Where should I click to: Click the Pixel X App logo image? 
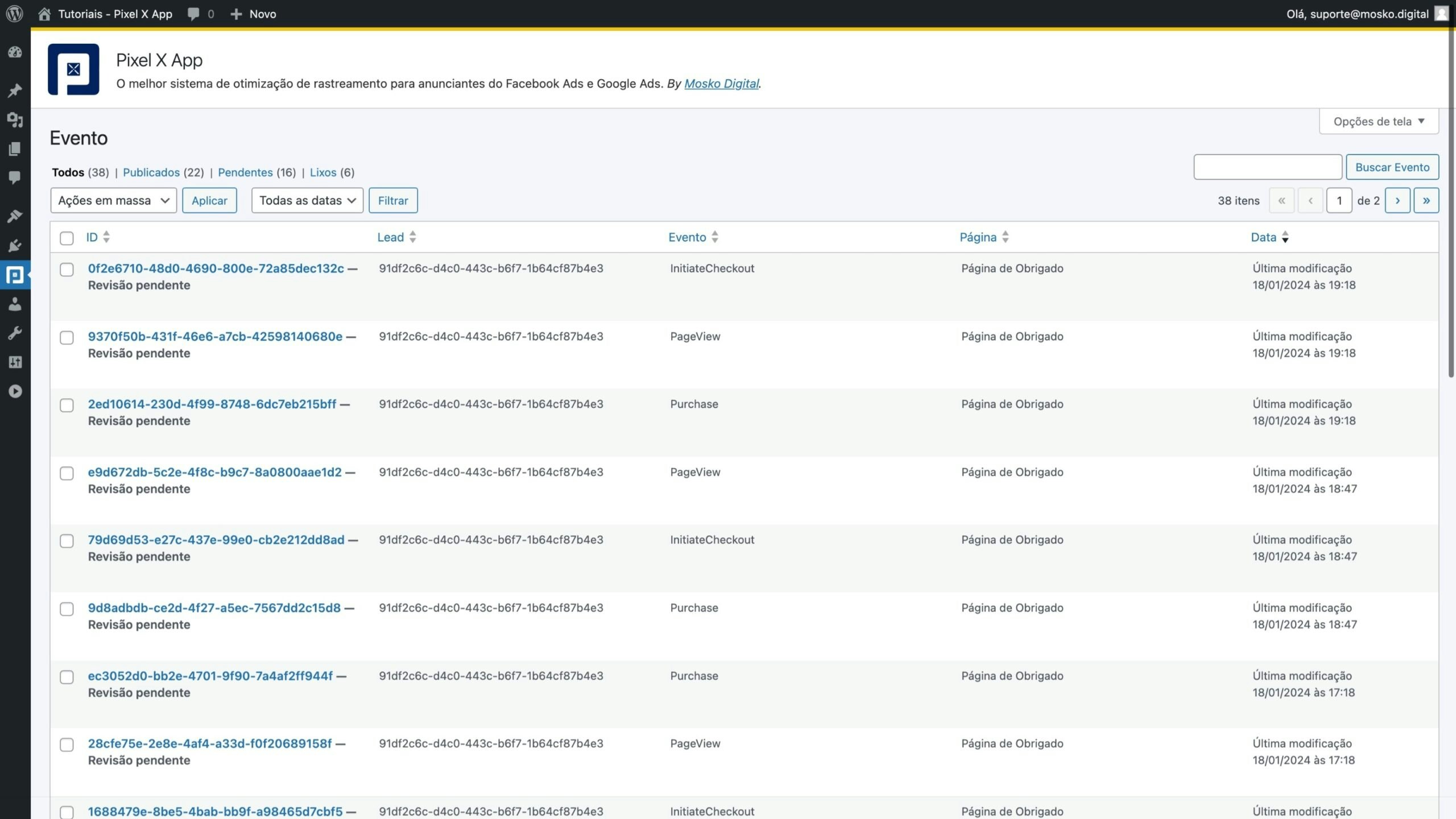click(73, 69)
